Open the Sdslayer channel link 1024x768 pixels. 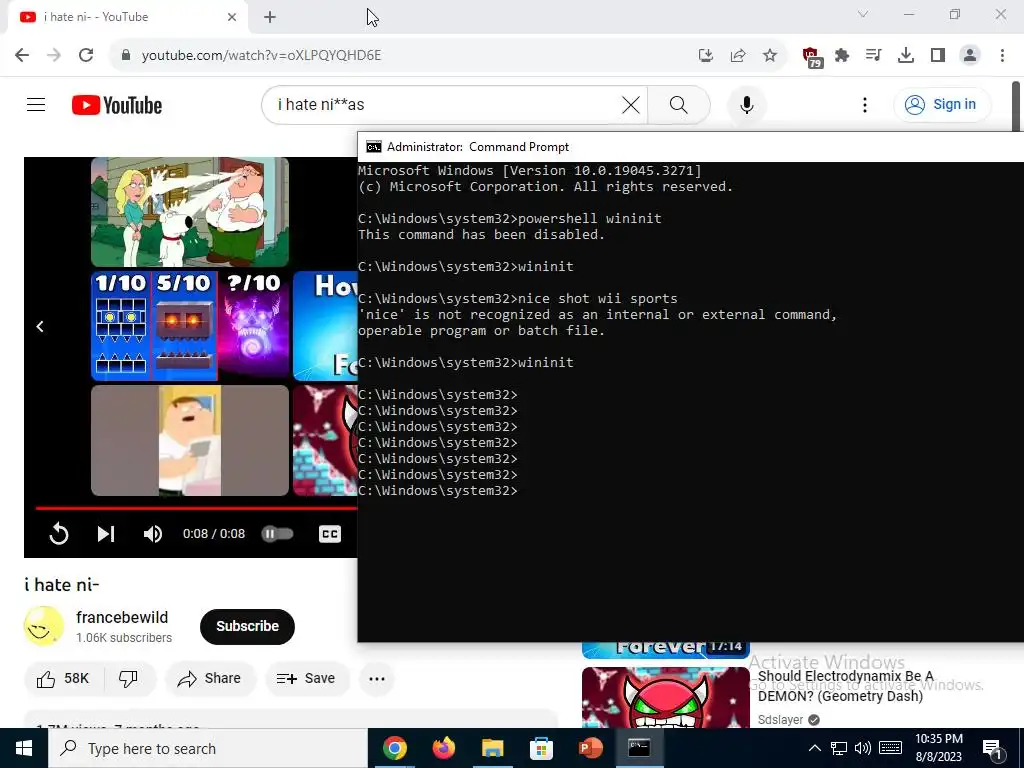(x=780, y=720)
